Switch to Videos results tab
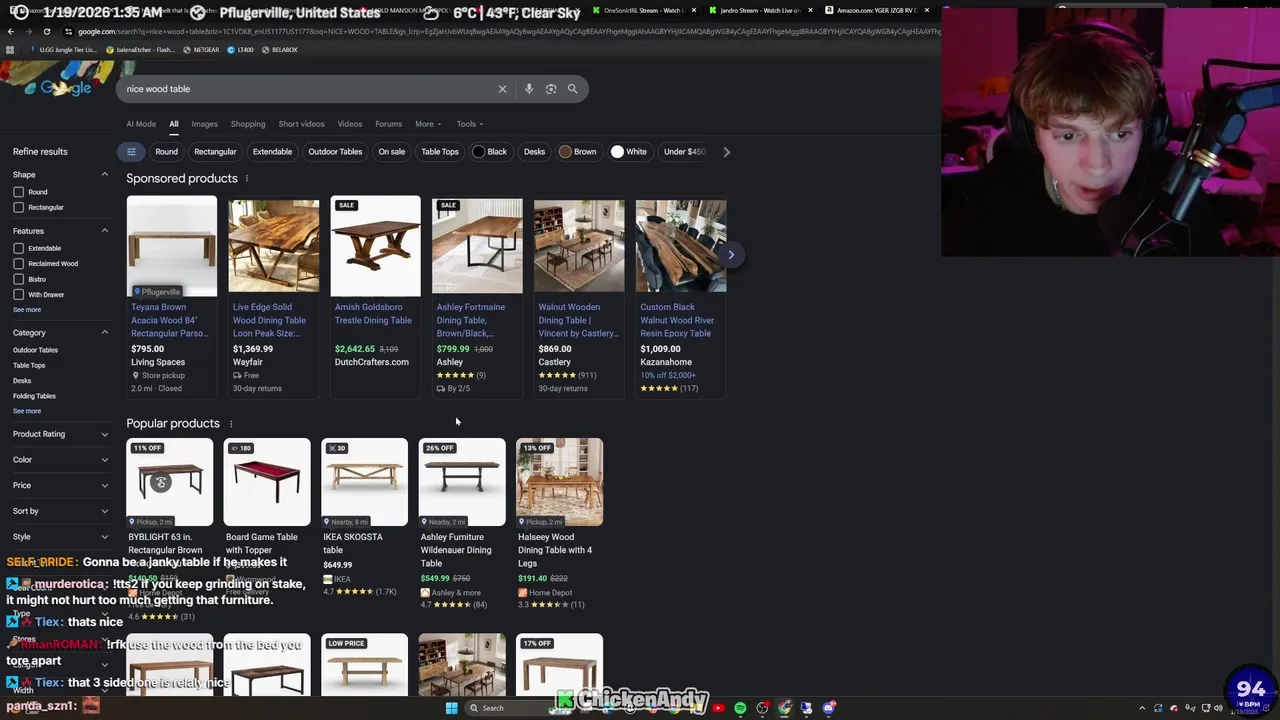The height and width of the screenshot is (720, 1280). (x=349, y=124)
